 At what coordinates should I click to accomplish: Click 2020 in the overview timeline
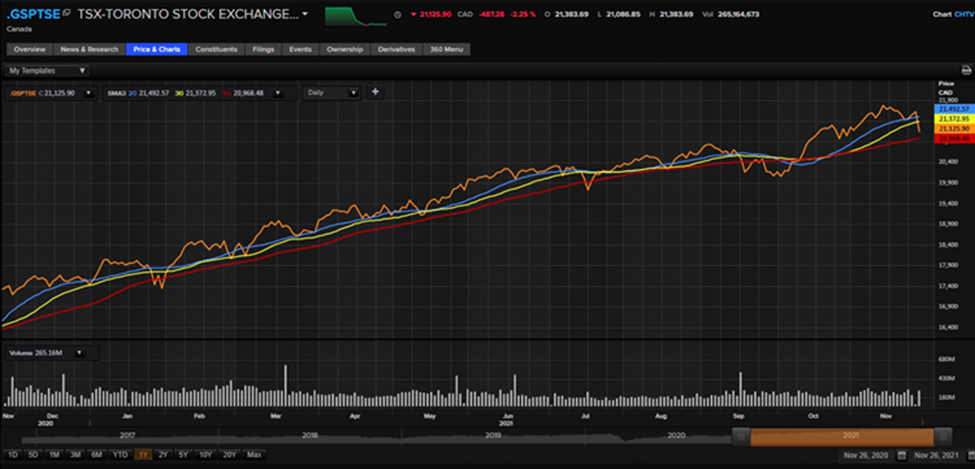click(676, 435)
